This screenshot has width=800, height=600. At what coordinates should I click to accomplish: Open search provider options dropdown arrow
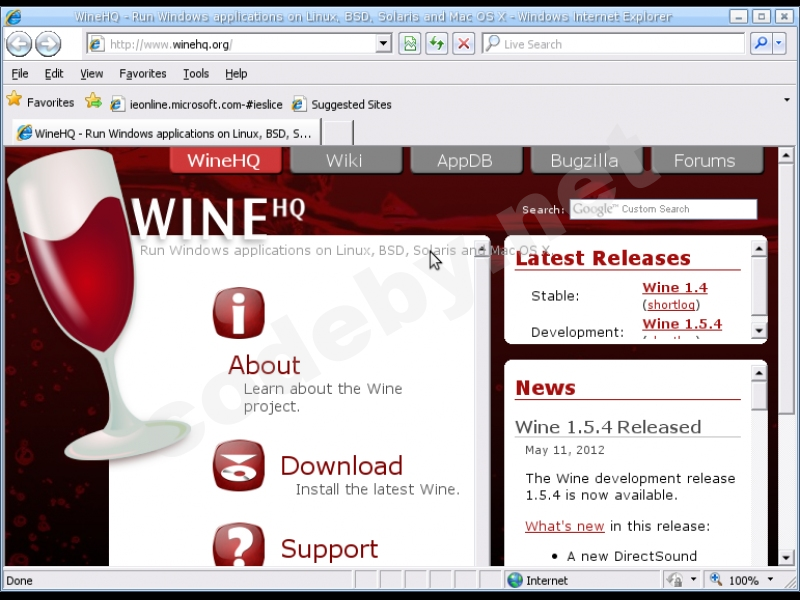[779, 44]
